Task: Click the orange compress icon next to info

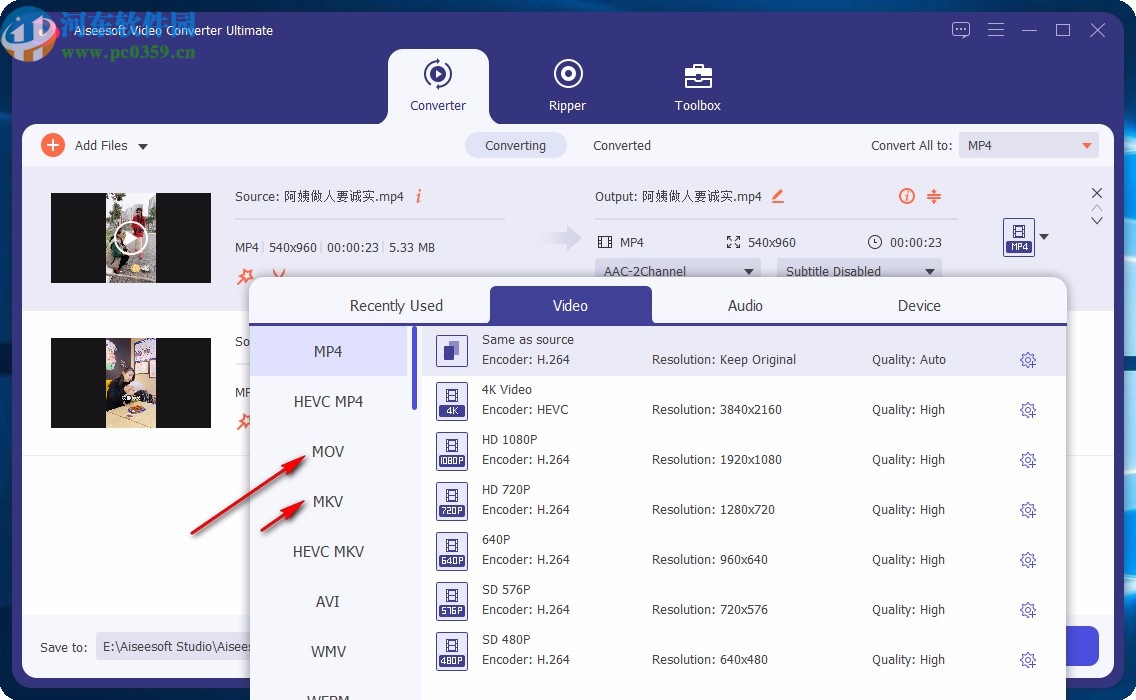Action: (x=934, y=197)
